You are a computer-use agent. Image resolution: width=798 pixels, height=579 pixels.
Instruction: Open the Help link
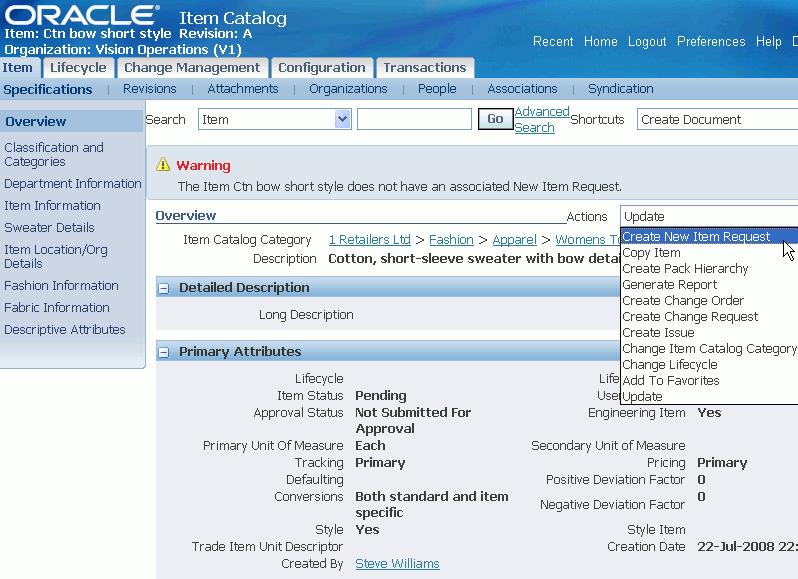coord(768,42)
